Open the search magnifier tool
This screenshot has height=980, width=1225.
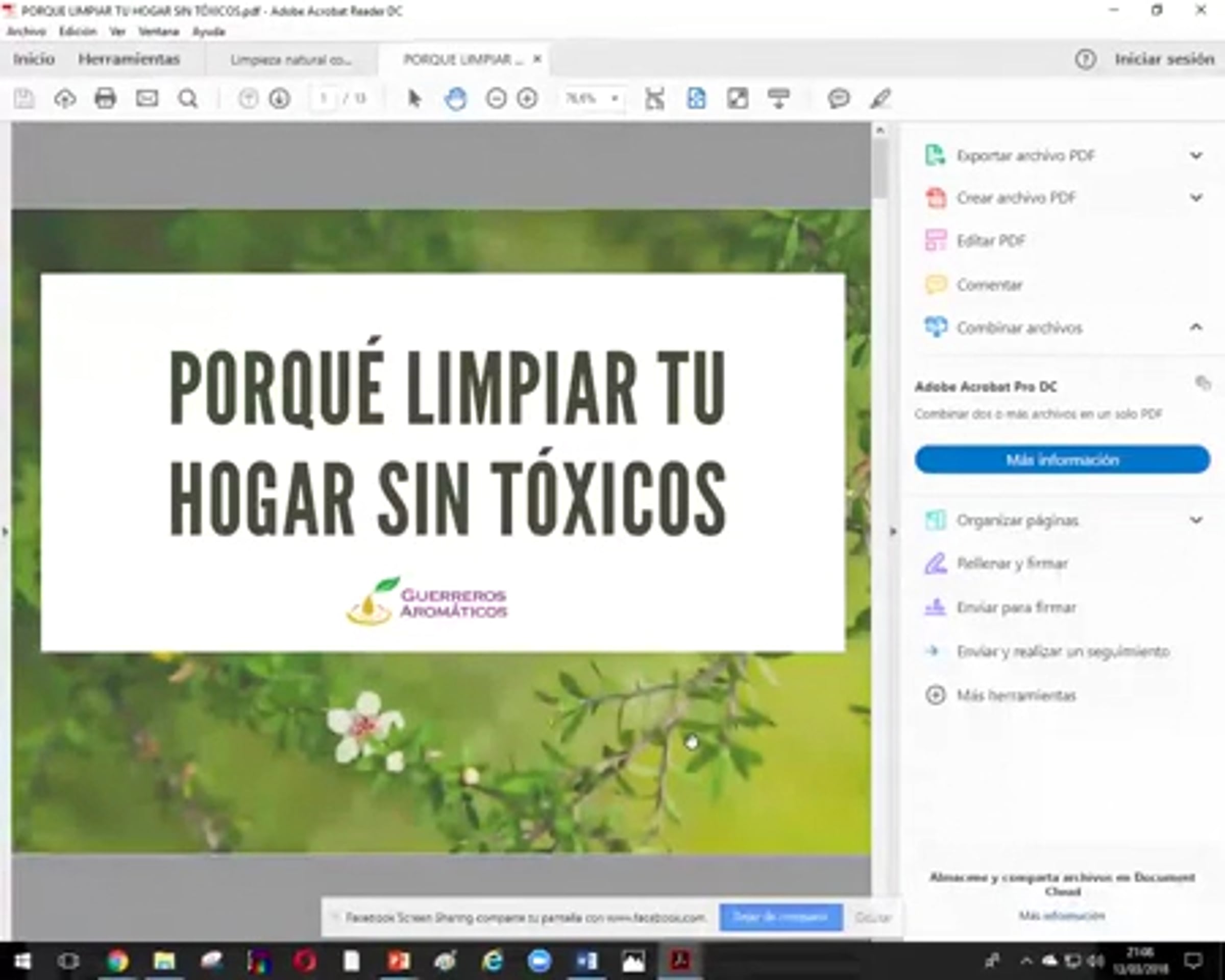coord(188,99)
